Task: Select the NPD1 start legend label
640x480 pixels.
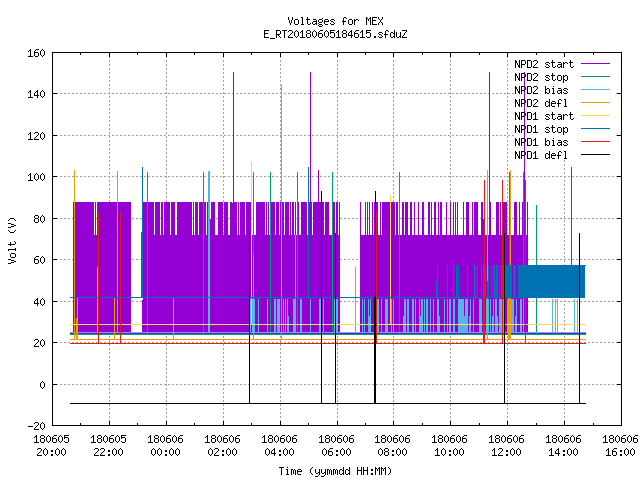Action: tap(544, 116)
